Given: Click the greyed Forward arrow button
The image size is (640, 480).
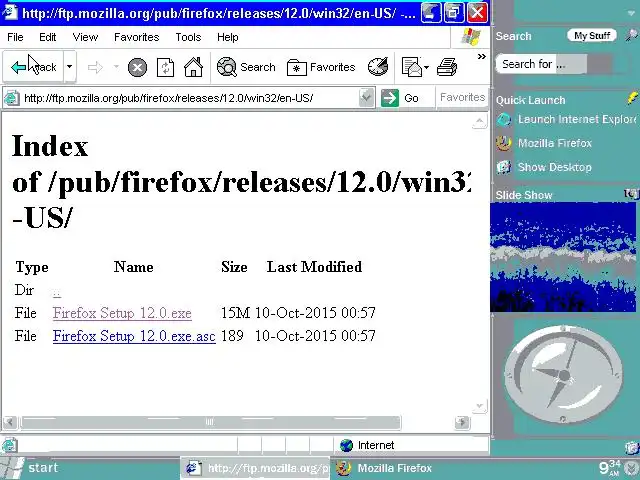Looking at the screenshot, I should 96,67.
